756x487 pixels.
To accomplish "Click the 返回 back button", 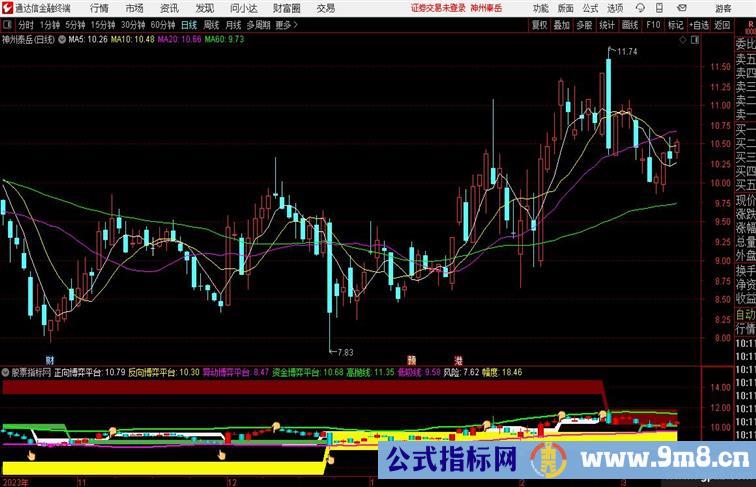I will 722,25.
